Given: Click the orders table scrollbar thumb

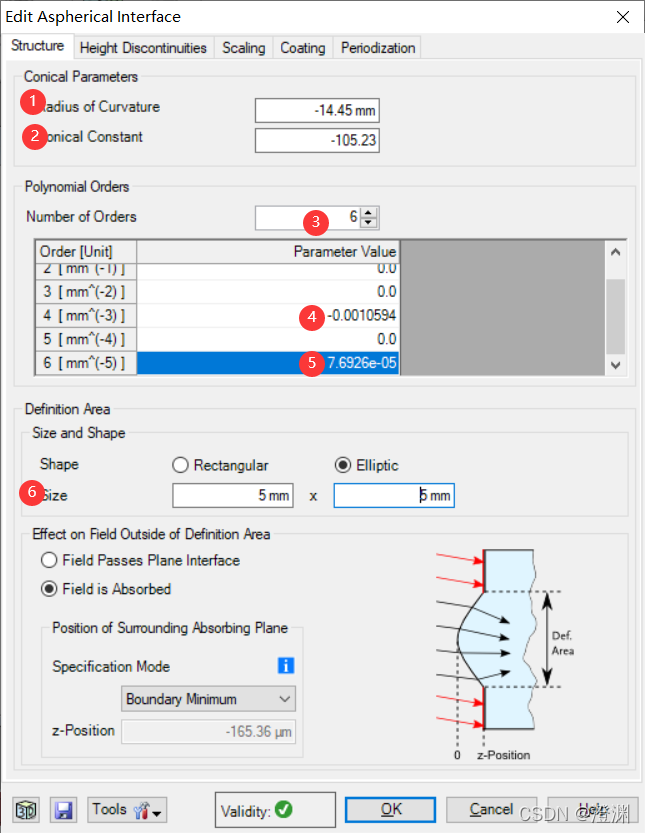Looking at the screenshot, I should pos(615,316).
